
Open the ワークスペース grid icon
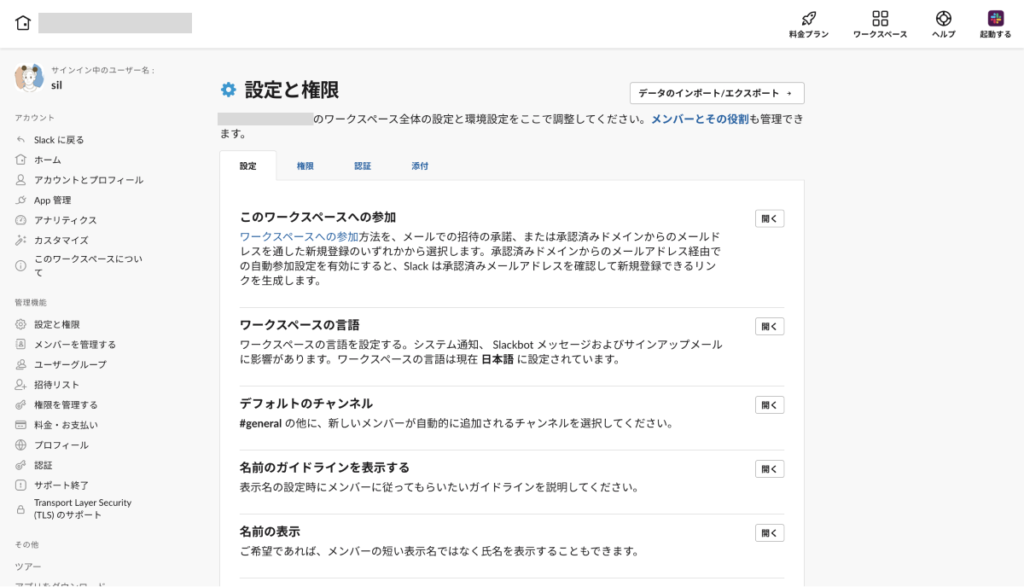click(879, 19)
